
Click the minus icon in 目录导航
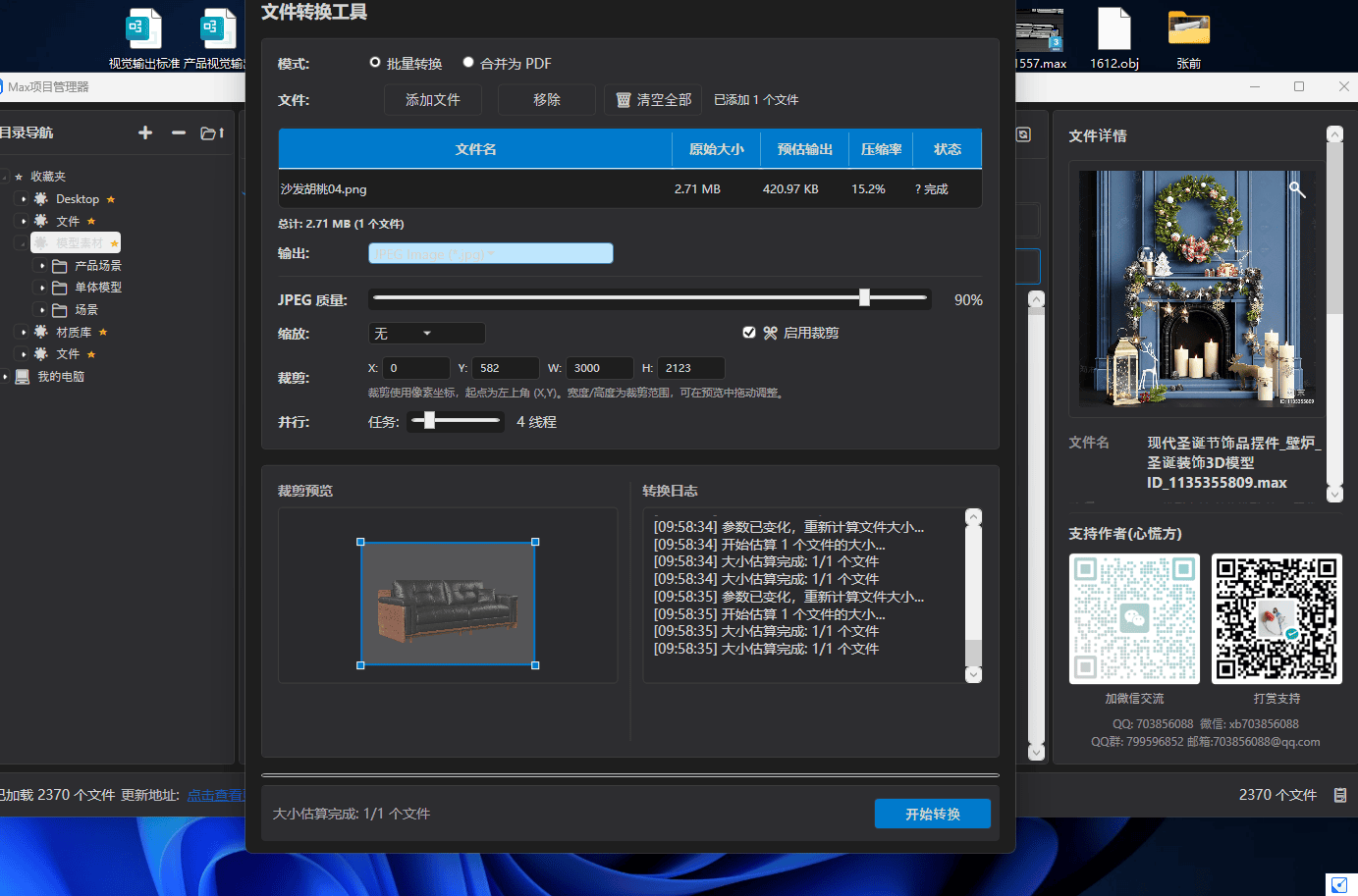coord(179,132)
